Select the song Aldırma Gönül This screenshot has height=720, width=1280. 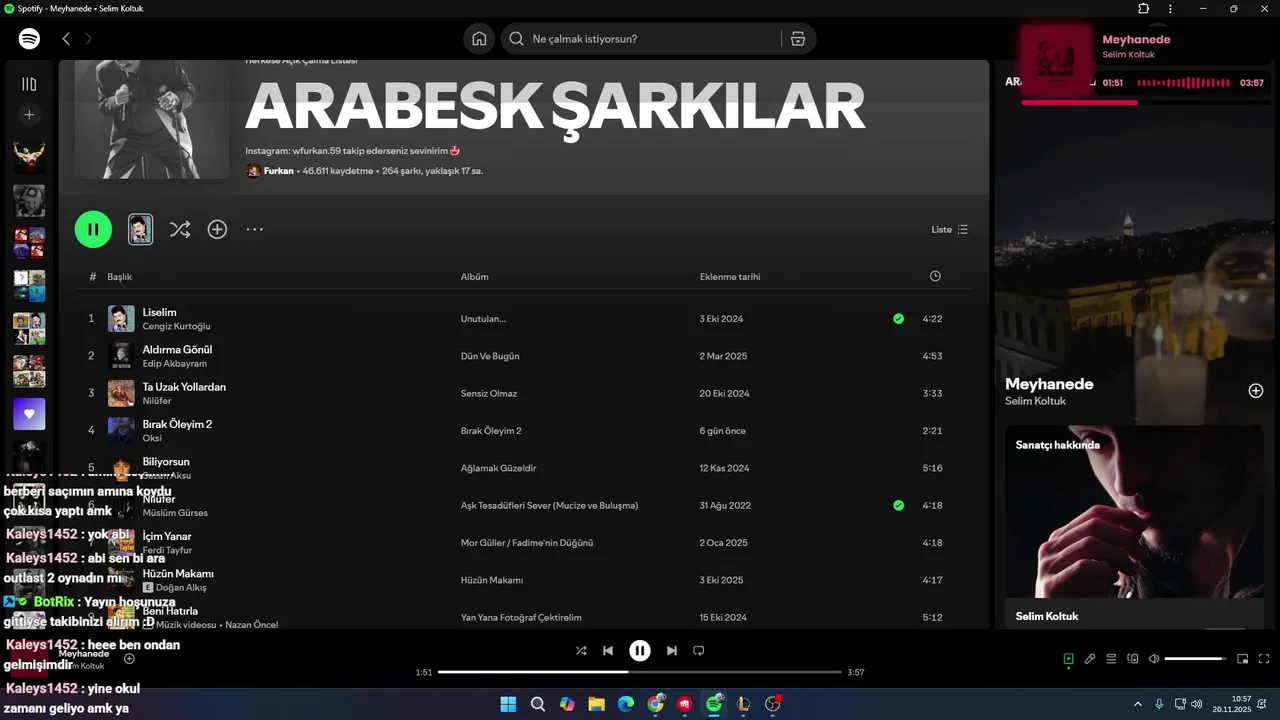pos(177,349)
